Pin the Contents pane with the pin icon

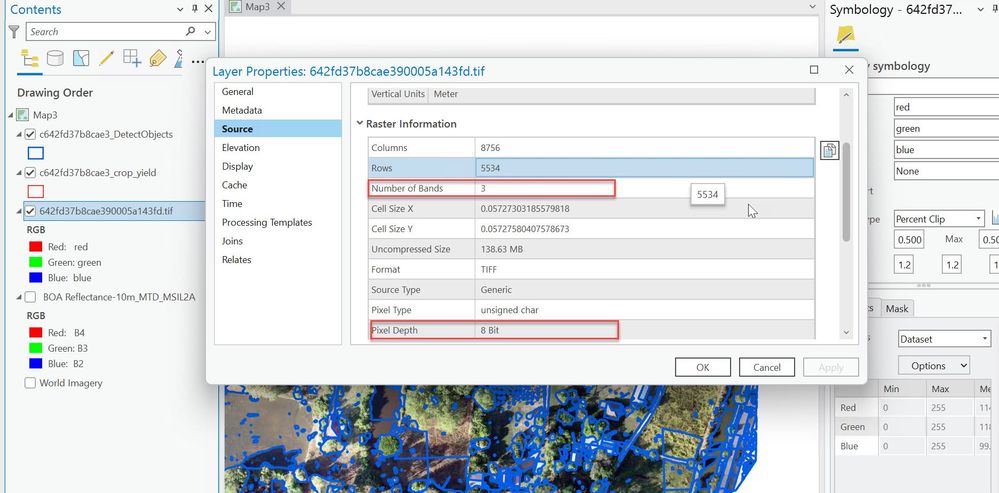tap(195, 9)
